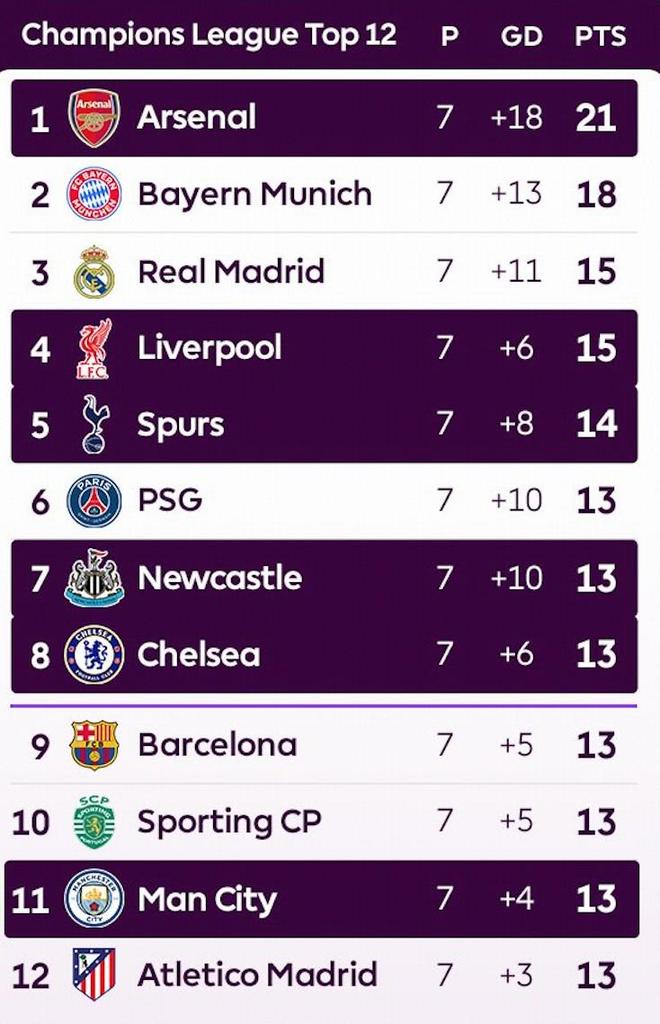Click the Bayern Munich club logo

[94, 194]
